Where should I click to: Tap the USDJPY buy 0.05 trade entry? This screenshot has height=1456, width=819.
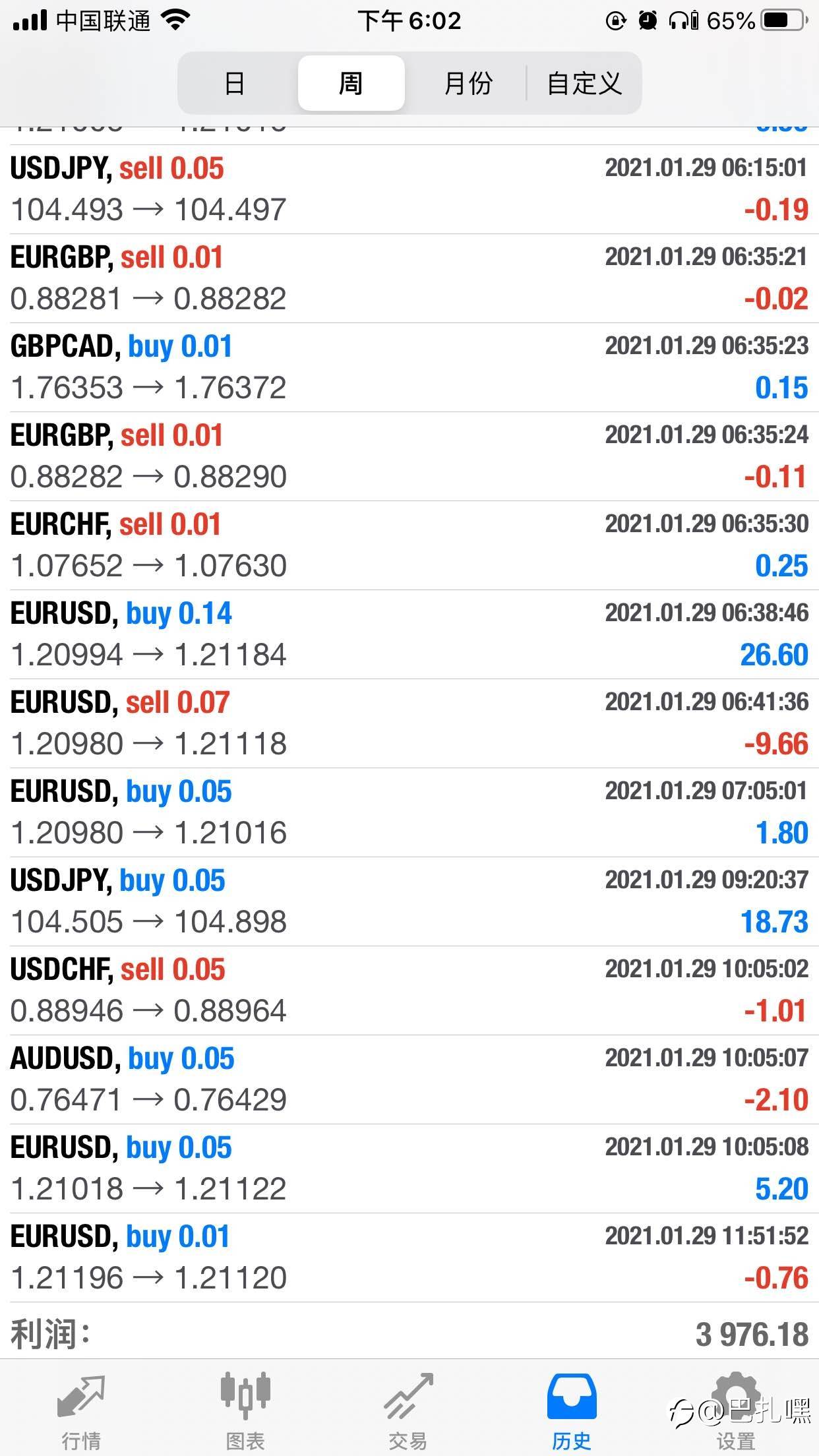point(409,901)
